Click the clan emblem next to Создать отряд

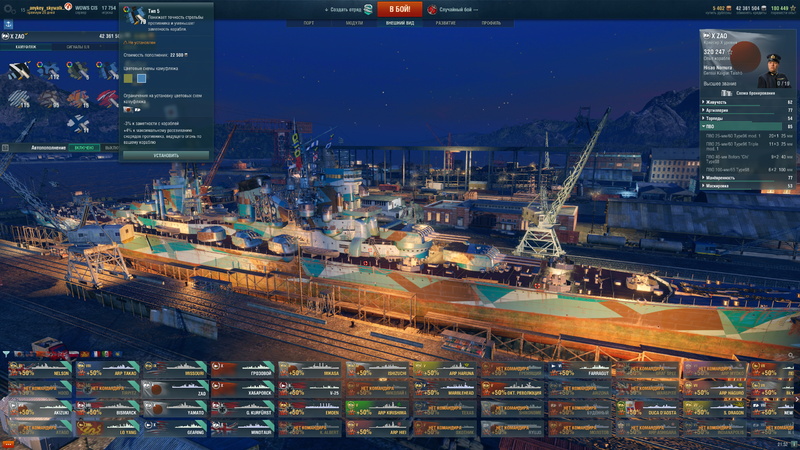(x=368, y=9)
